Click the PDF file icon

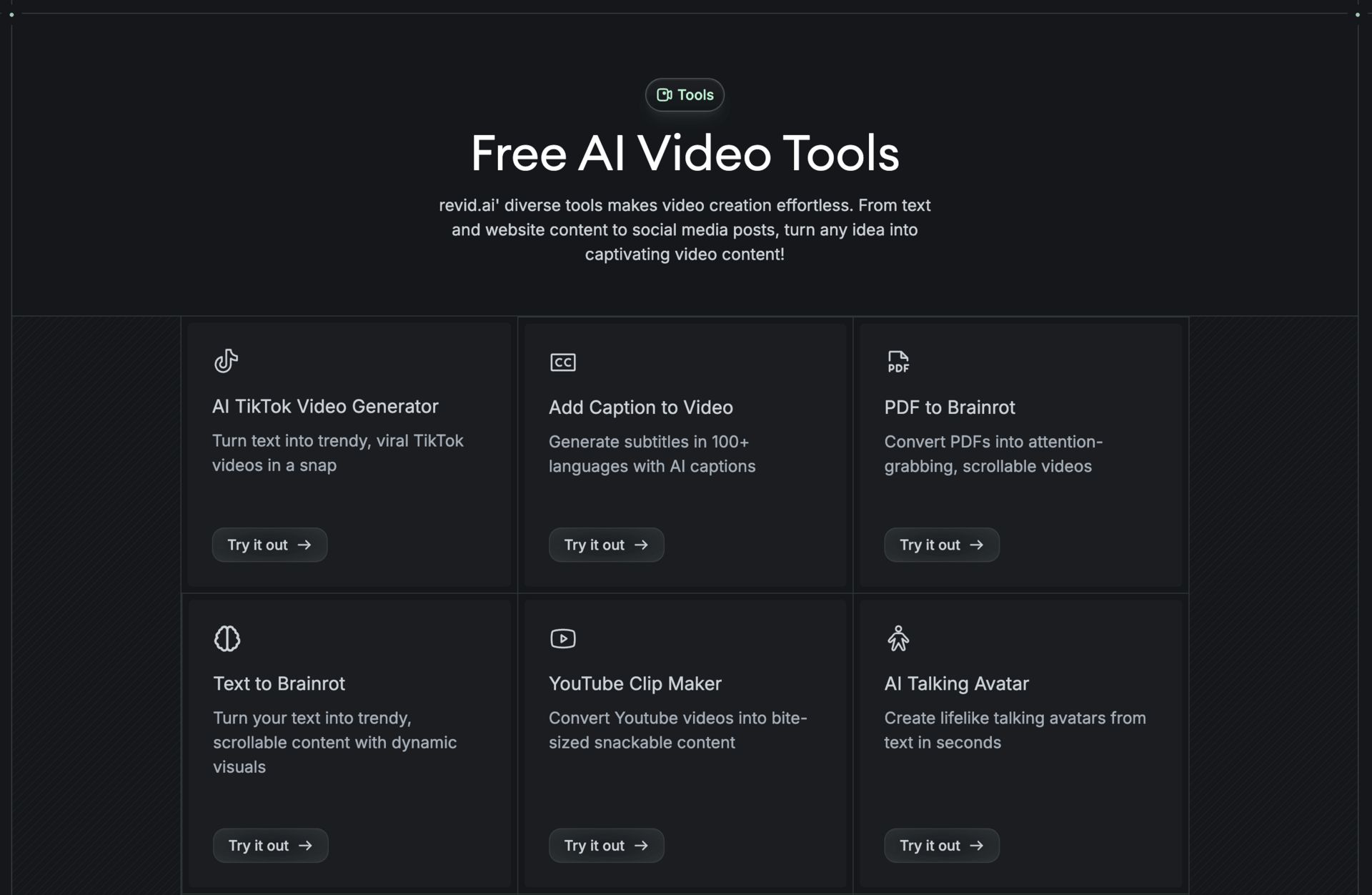pyautogui.click(x=898, y=362)
